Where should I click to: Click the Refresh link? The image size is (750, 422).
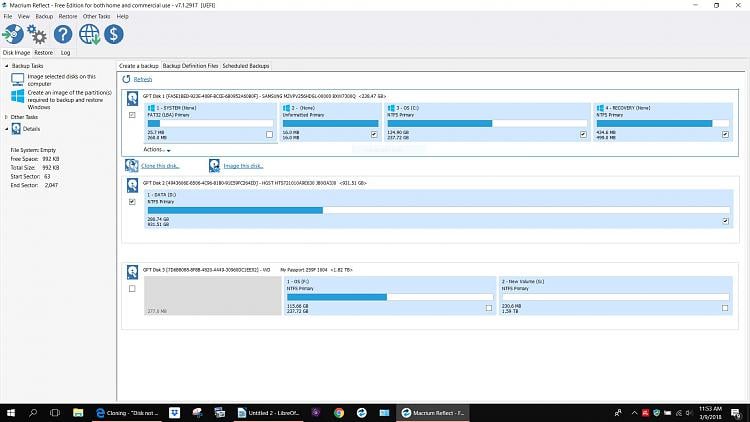[x=143, y=79]
